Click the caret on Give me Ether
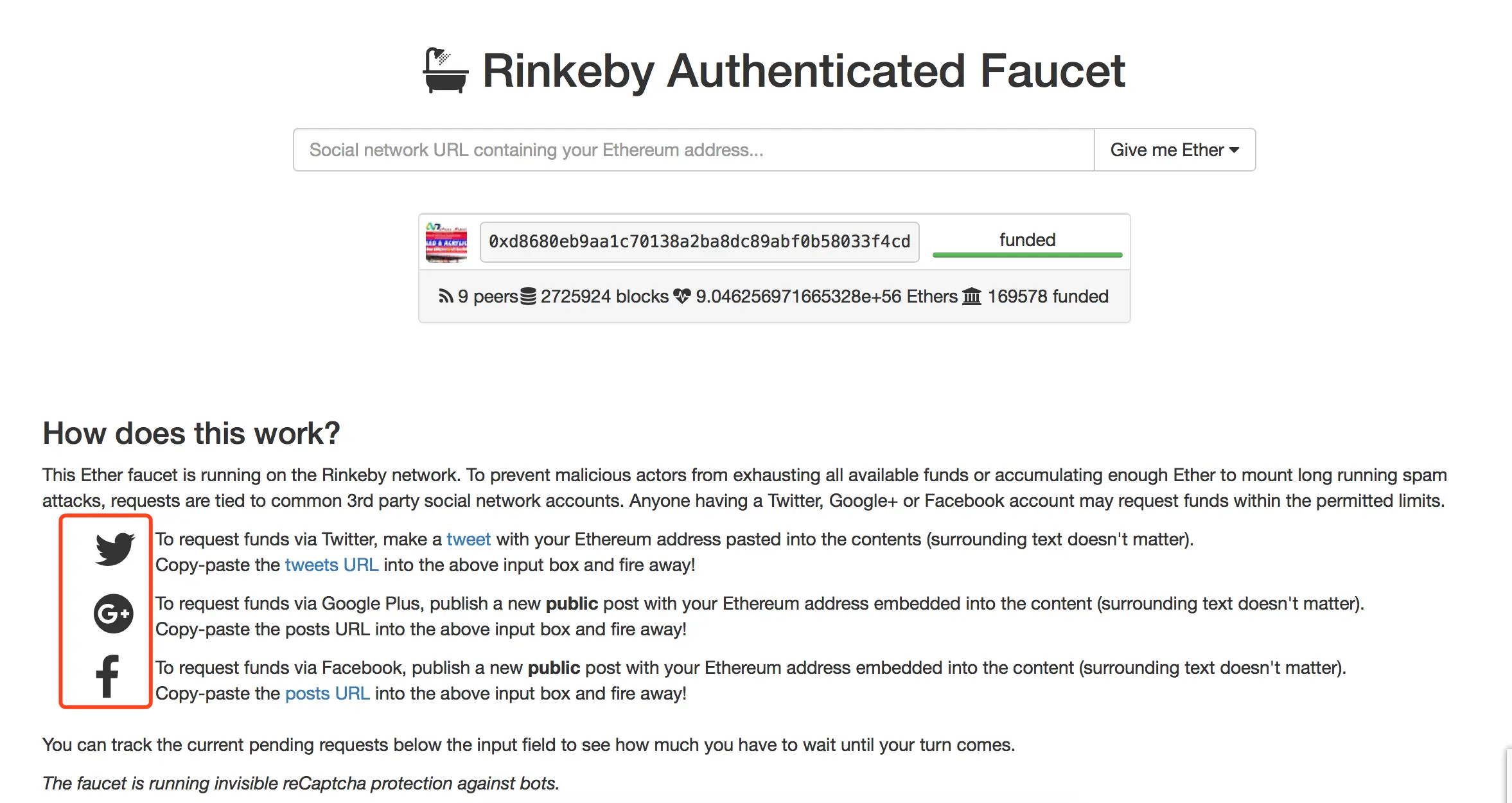Viewport: 1512px width, 803px height. 1234,150
